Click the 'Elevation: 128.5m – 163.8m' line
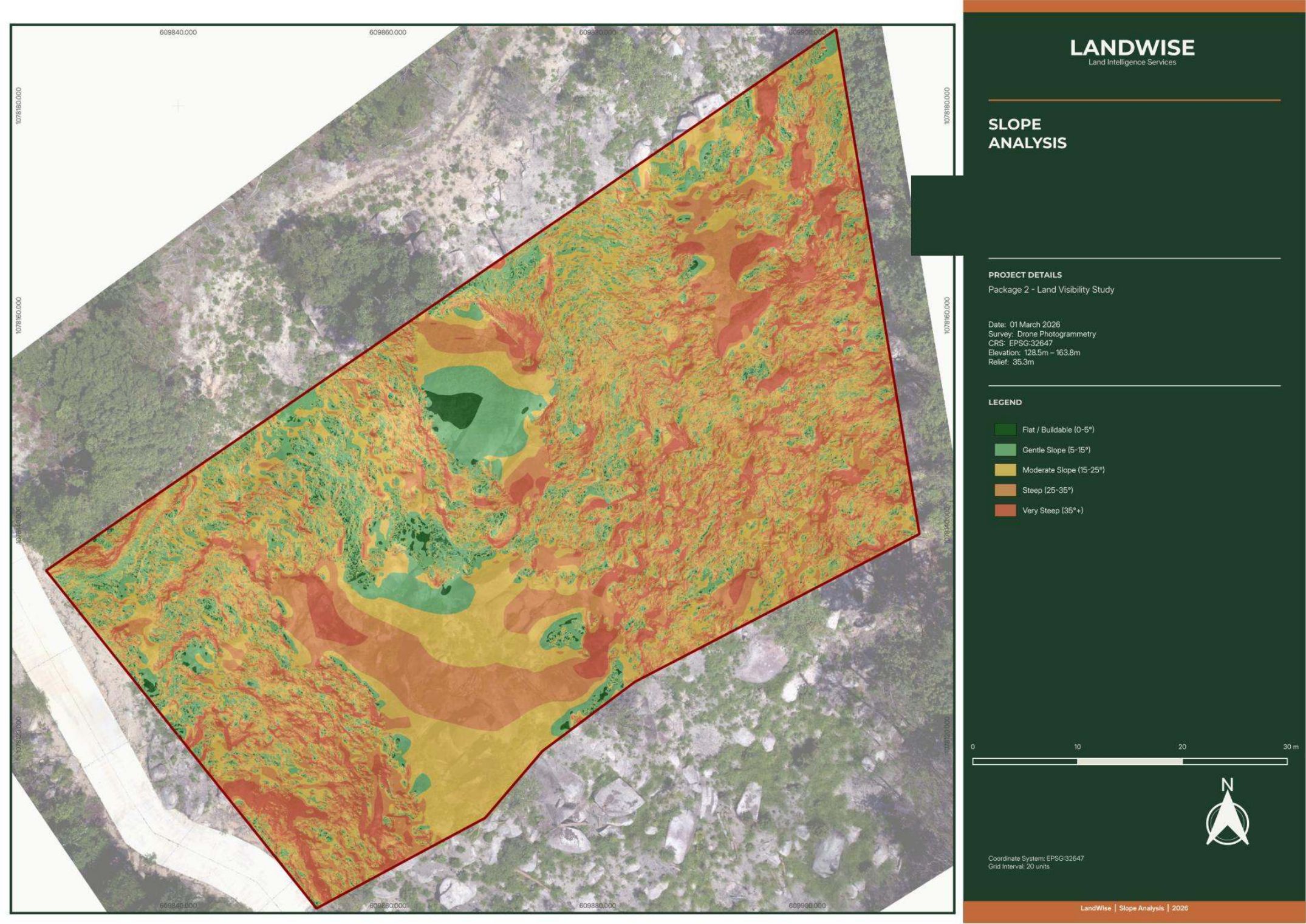This screenshot has height=924, width=1306. 1034,352
